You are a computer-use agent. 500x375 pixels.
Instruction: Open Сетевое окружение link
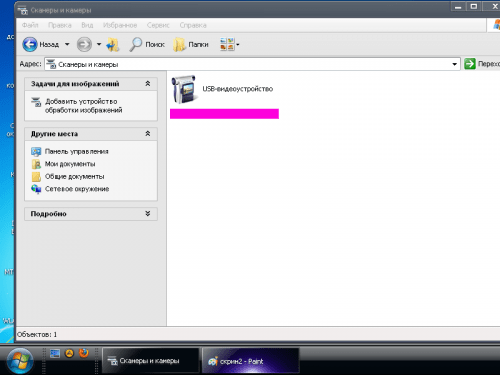[x=77, y=189]
